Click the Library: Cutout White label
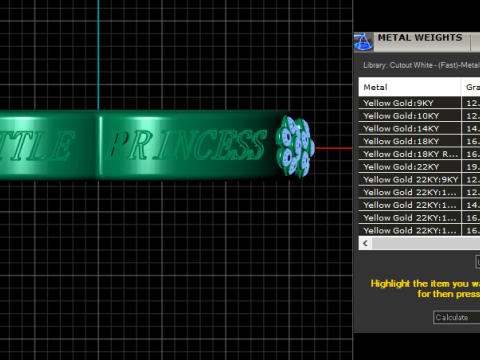480x360 pixels. point(421,65)
